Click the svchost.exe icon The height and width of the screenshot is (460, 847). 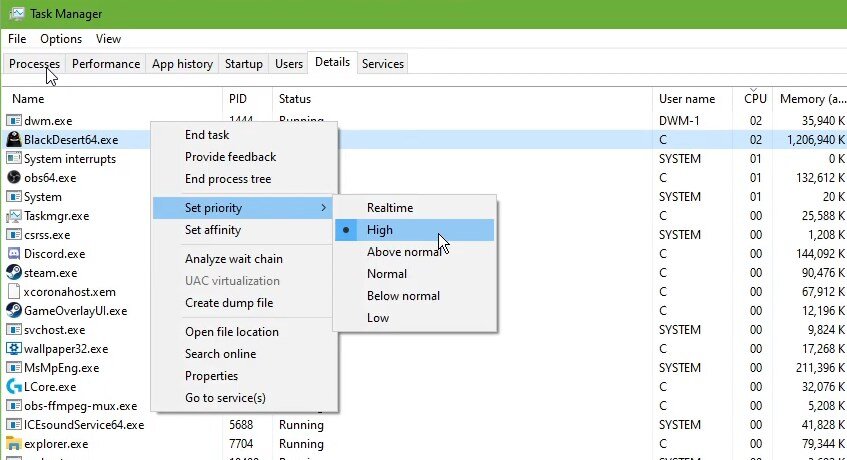pyautogui.click(x=14, y=330)
